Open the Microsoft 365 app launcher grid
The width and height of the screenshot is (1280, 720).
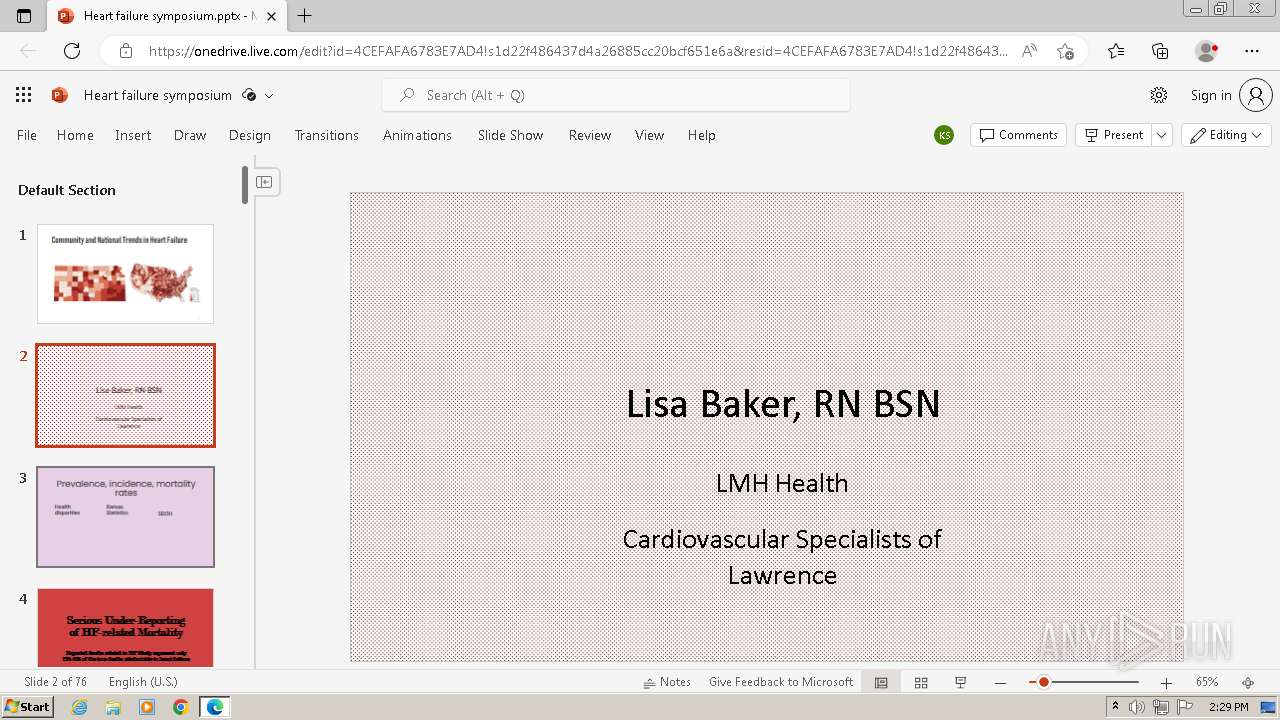(24, 95)
